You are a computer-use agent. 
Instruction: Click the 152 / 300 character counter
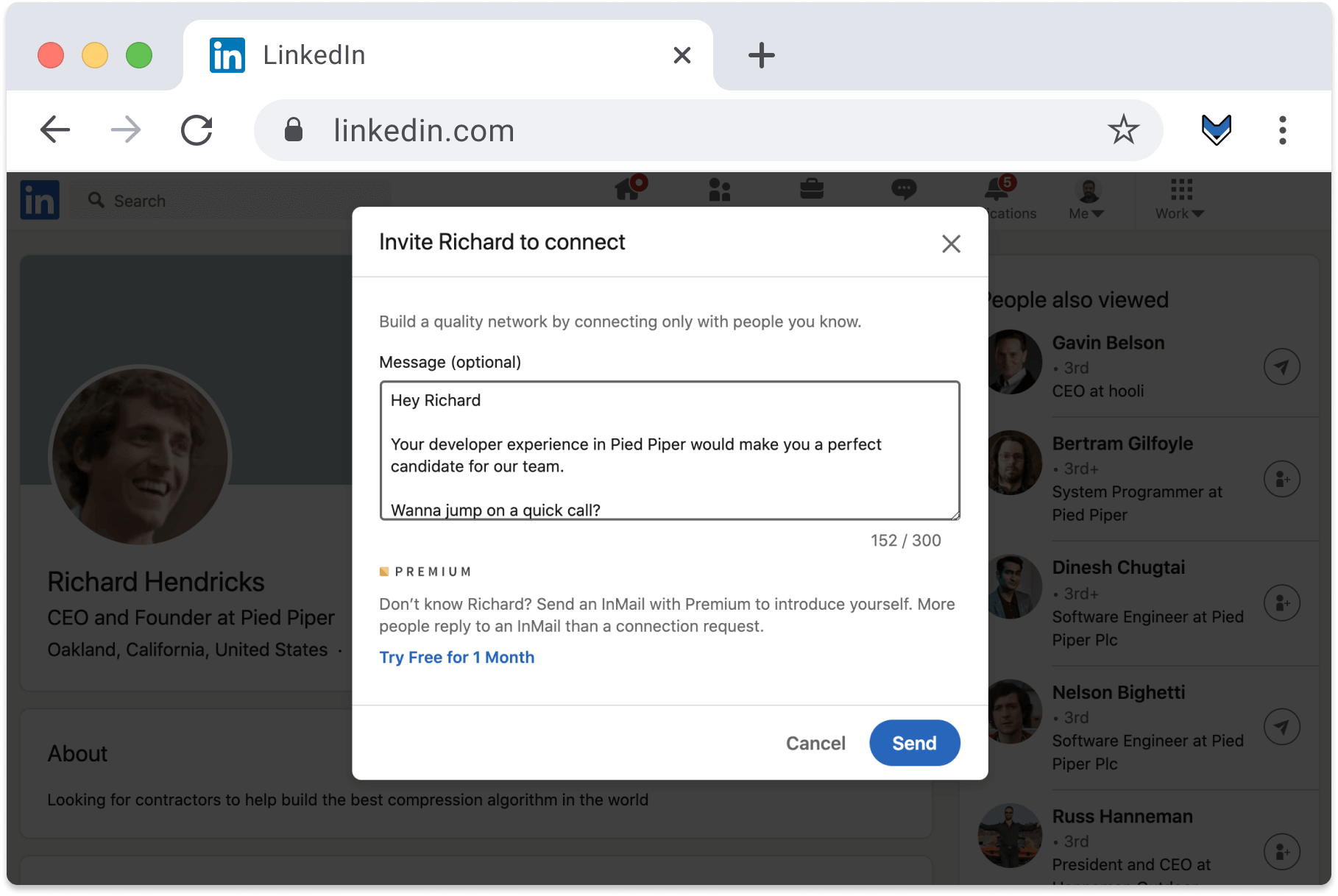(x=905, y=541)
